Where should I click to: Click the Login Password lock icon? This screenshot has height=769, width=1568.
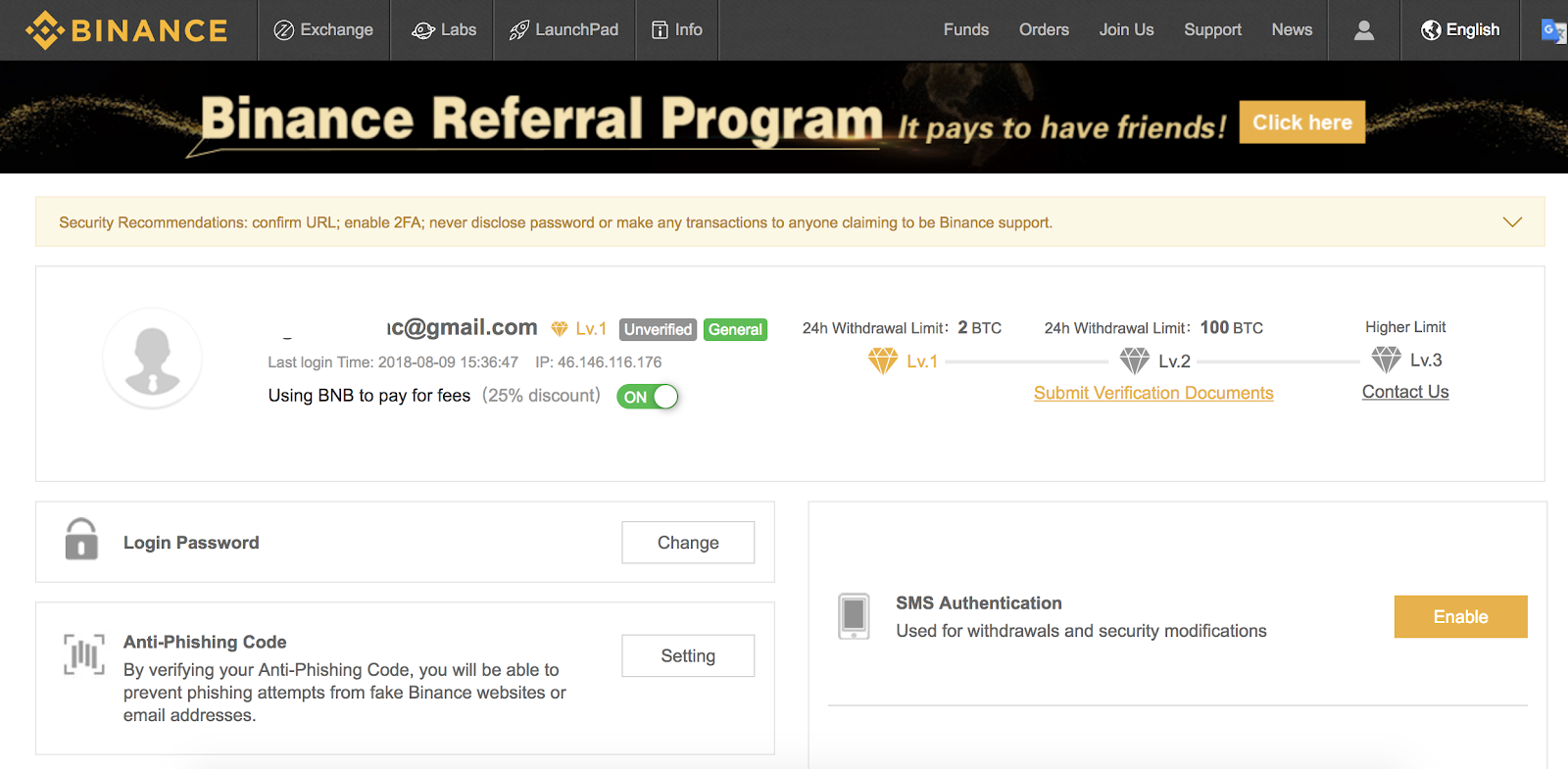[81, 540]
